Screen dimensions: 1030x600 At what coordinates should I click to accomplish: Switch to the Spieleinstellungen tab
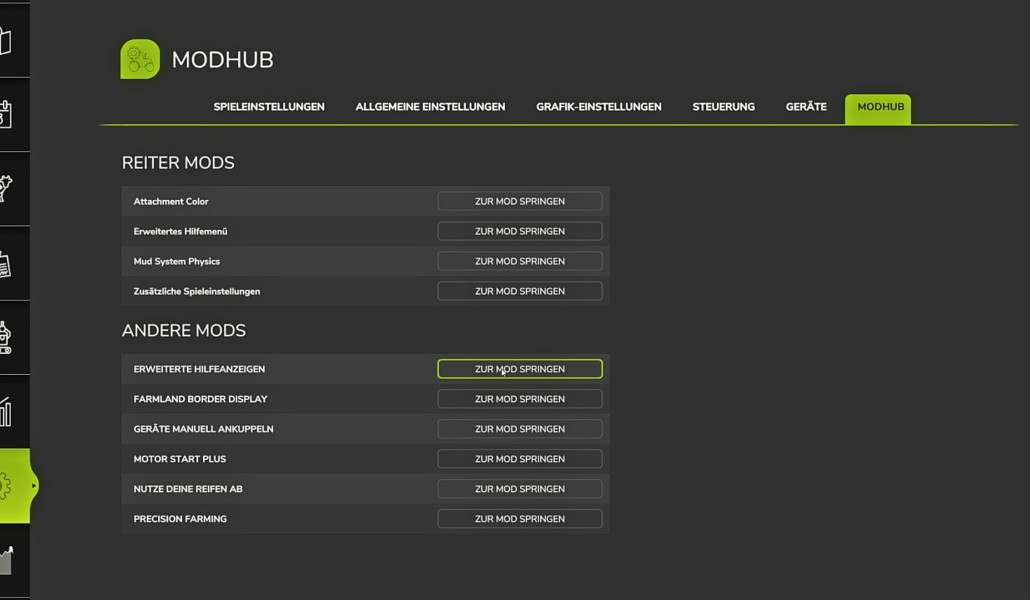pyautogui.click(x=269, y=107)
